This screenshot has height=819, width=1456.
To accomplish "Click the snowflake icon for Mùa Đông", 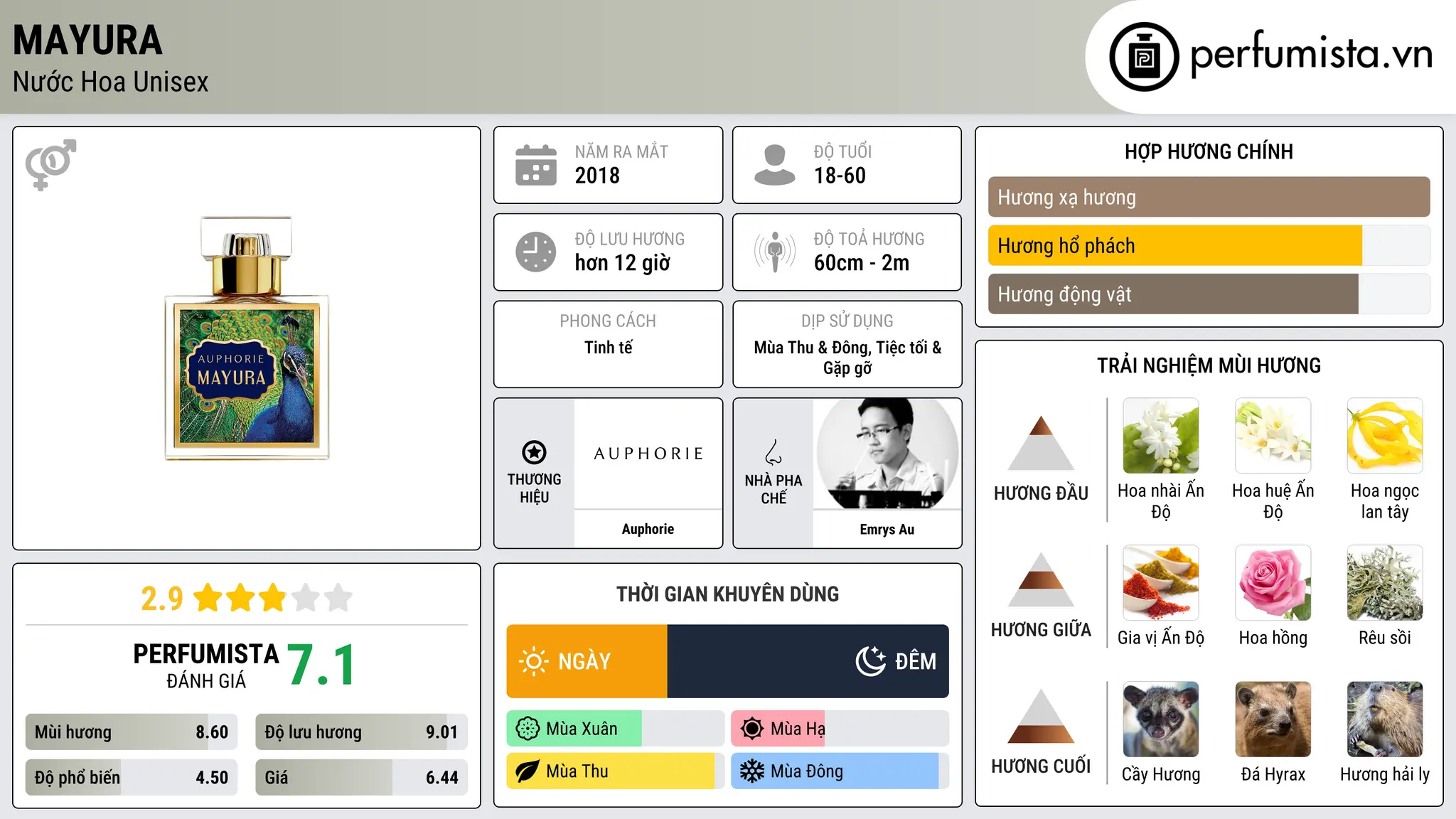I will tap(751, 771).
